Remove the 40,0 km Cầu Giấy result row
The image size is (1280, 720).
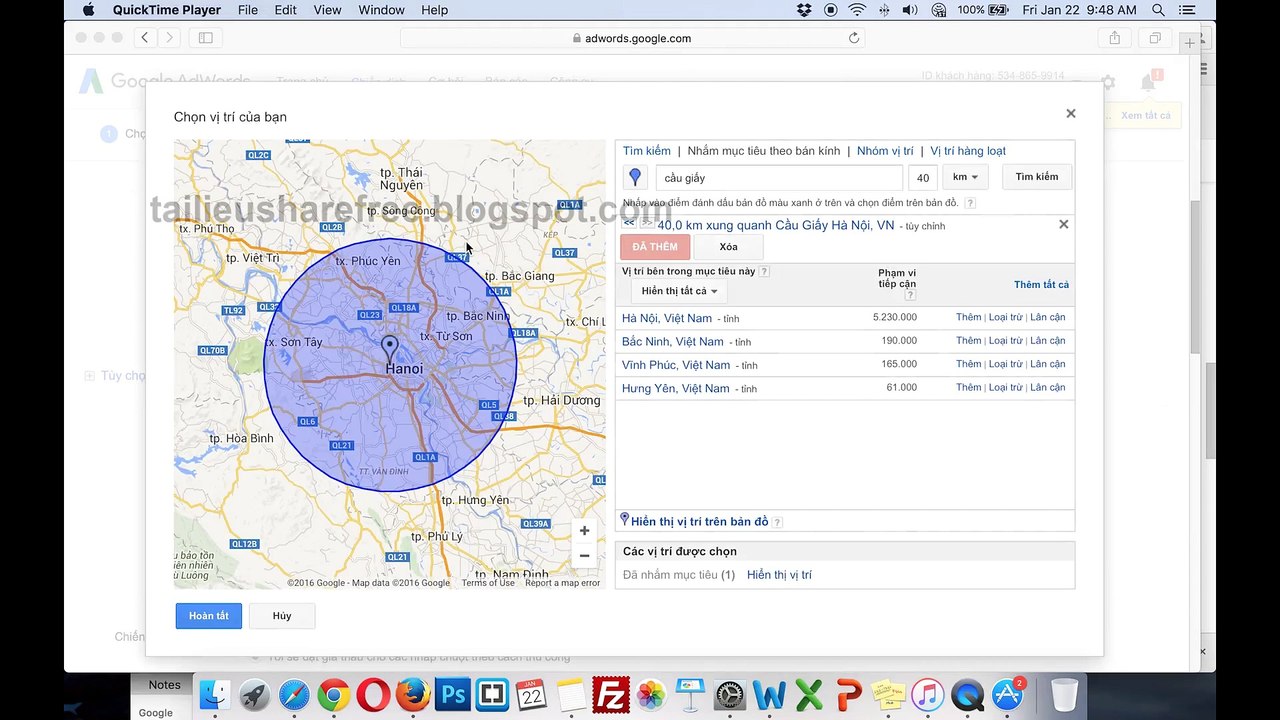tap(1064, 224)
